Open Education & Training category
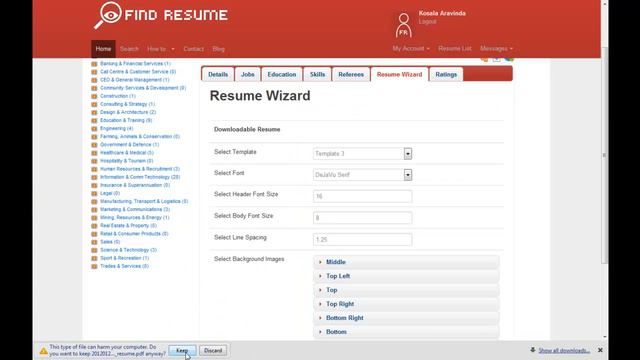 [126, 120]
